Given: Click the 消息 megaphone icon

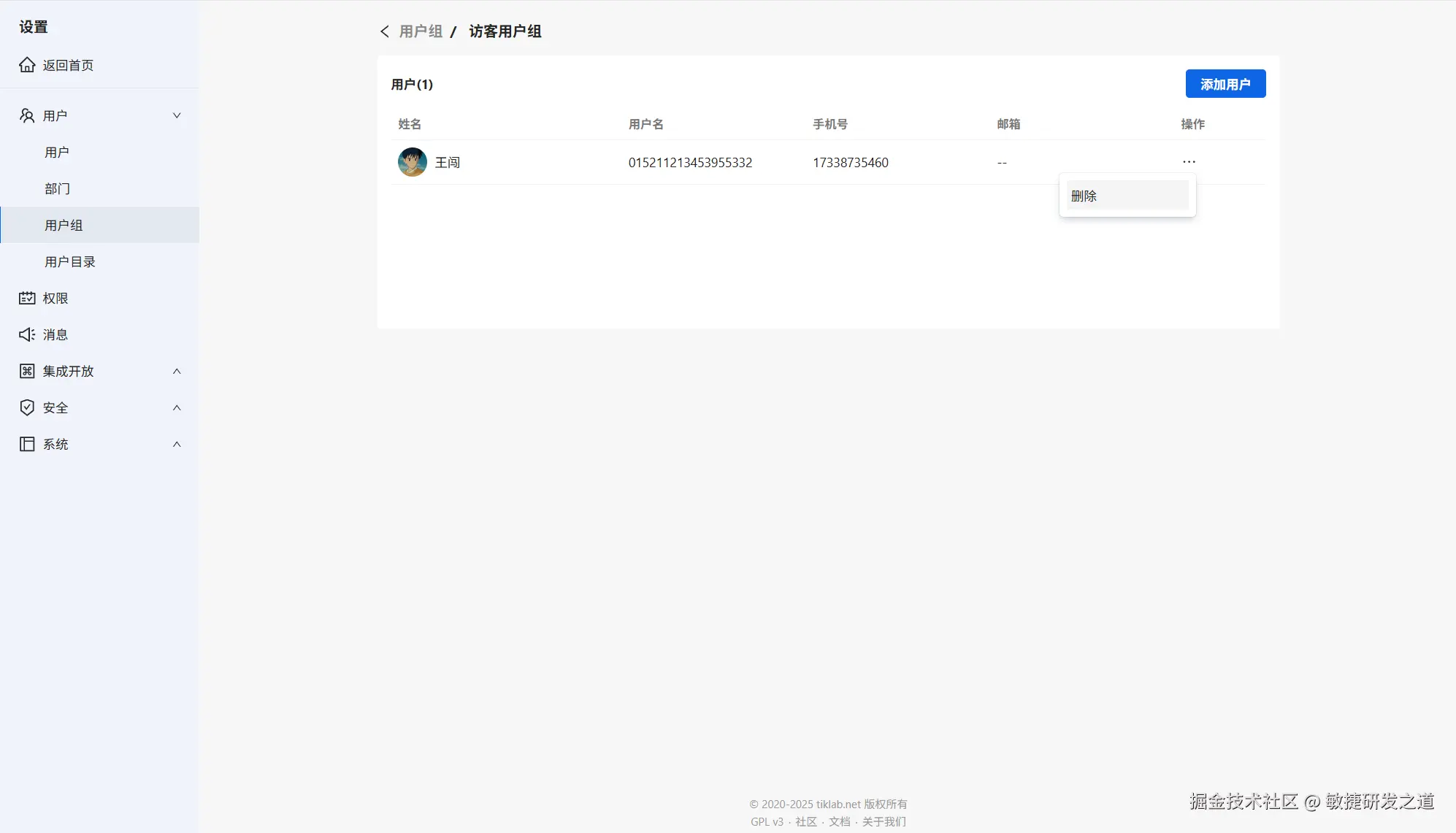Looking at the screenshot, I should coord(27,334).
